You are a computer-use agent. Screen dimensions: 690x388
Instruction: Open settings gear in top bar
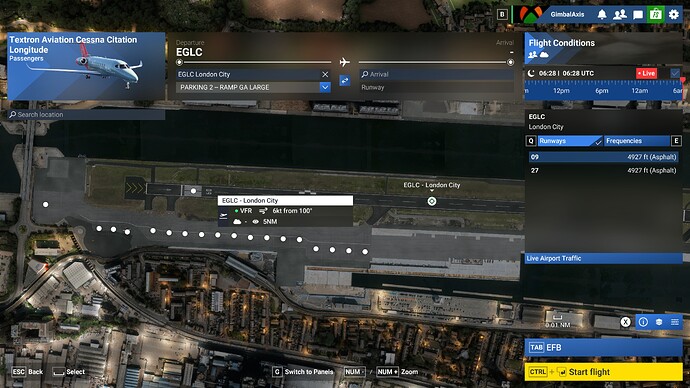click(674, 15)
